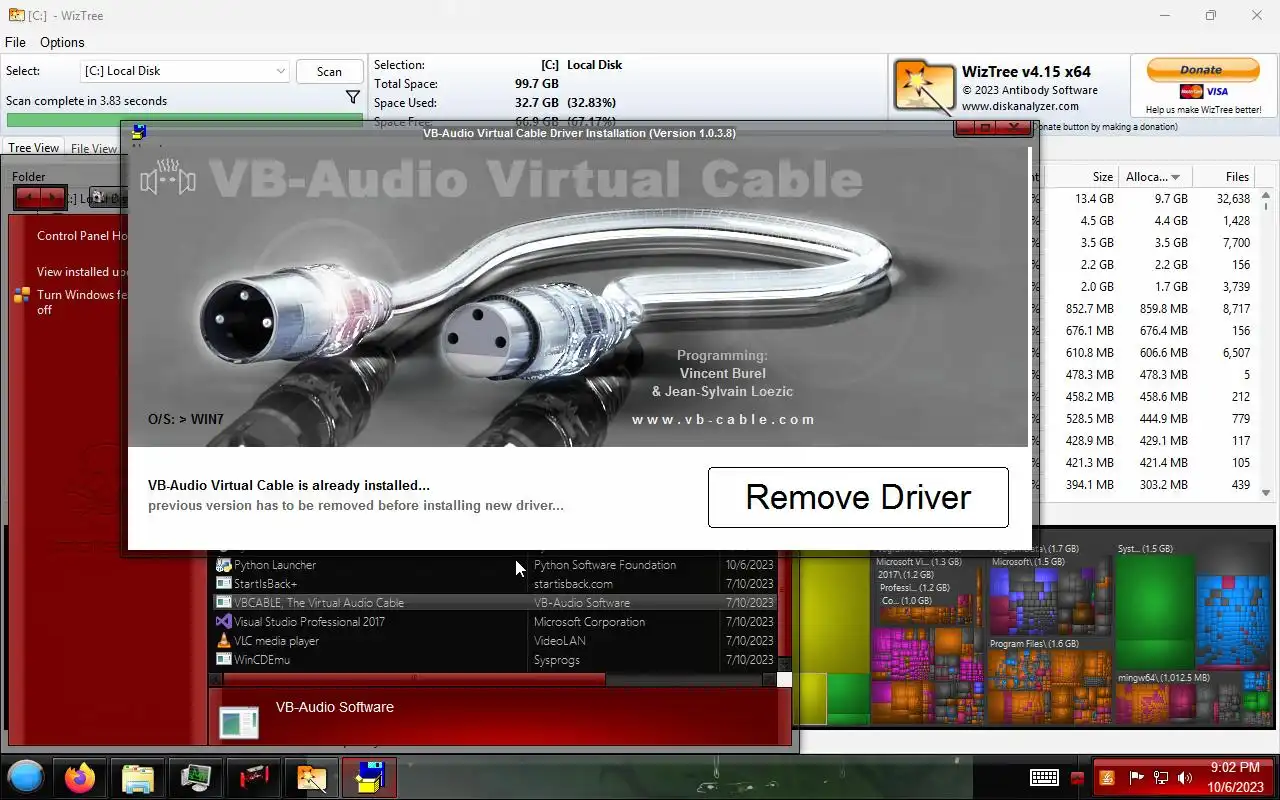Click the WizTree wizard logo icon
This screenshot has width=1280, height=800.
[923, 87]
